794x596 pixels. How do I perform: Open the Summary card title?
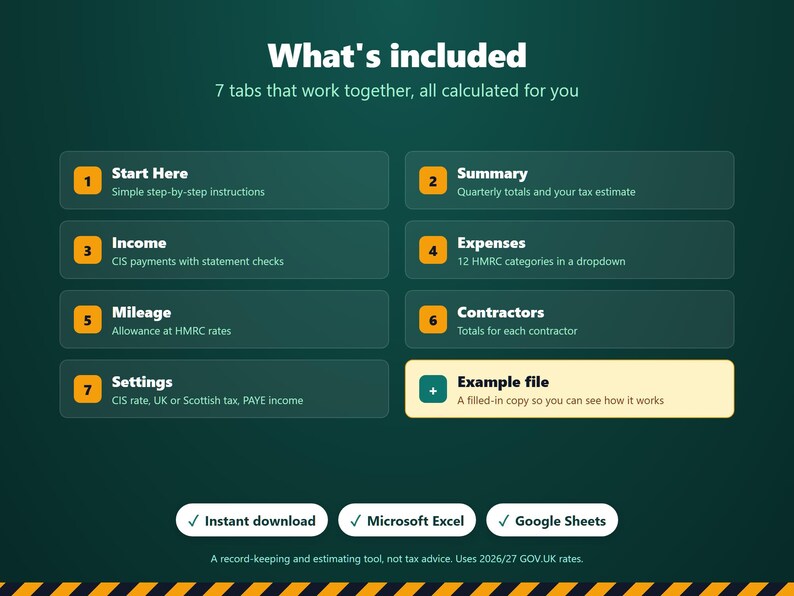click(492, 174)
